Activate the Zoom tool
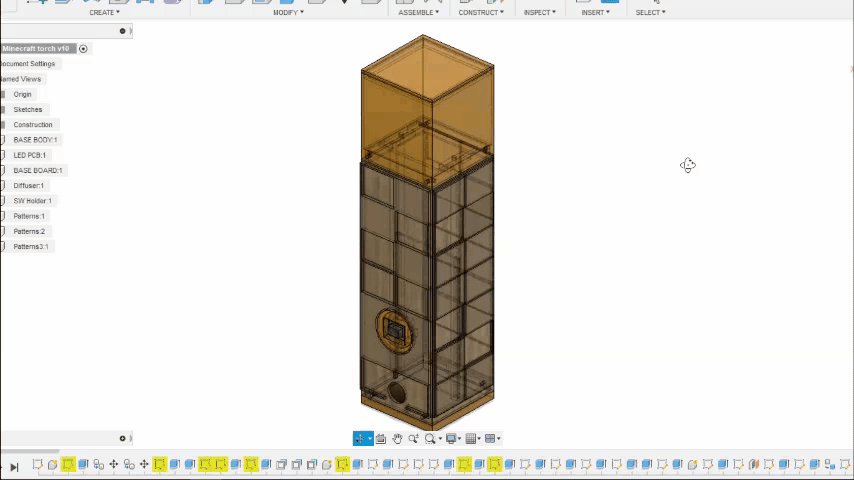 413,439
